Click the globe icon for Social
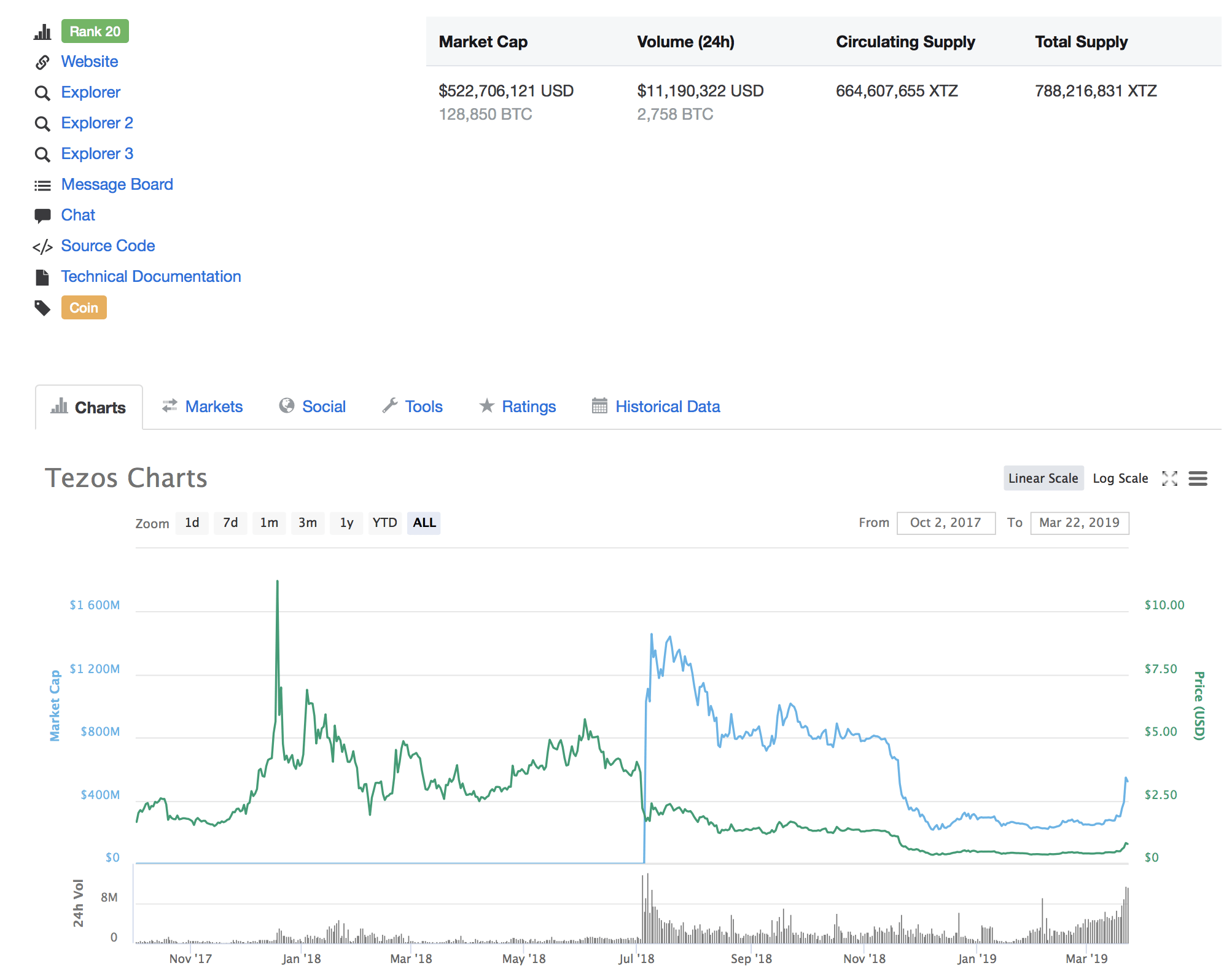Screen dimensions: 1232x979 pos(287,405)
